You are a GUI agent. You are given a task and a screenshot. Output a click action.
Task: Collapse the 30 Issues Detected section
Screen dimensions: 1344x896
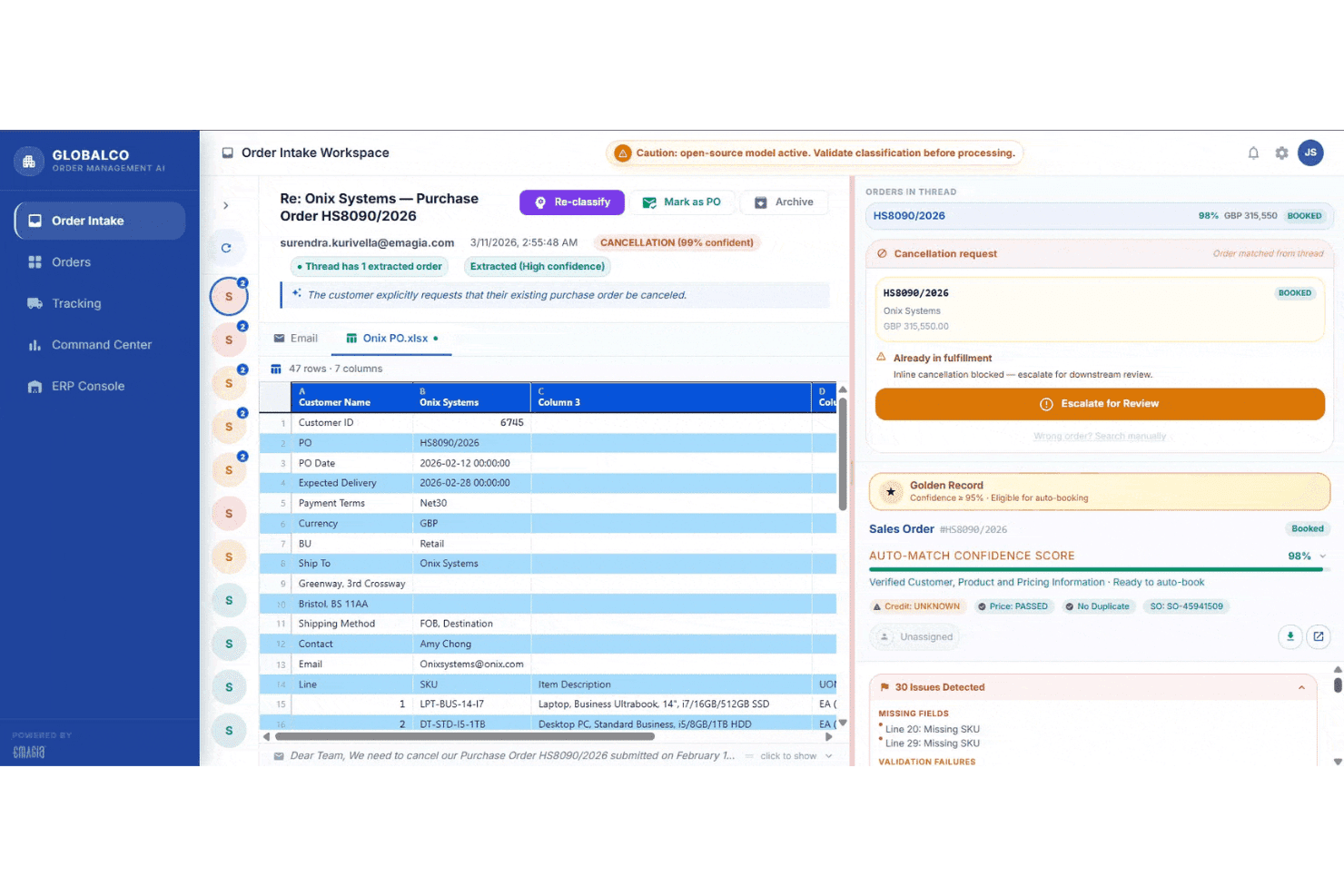1301,687
